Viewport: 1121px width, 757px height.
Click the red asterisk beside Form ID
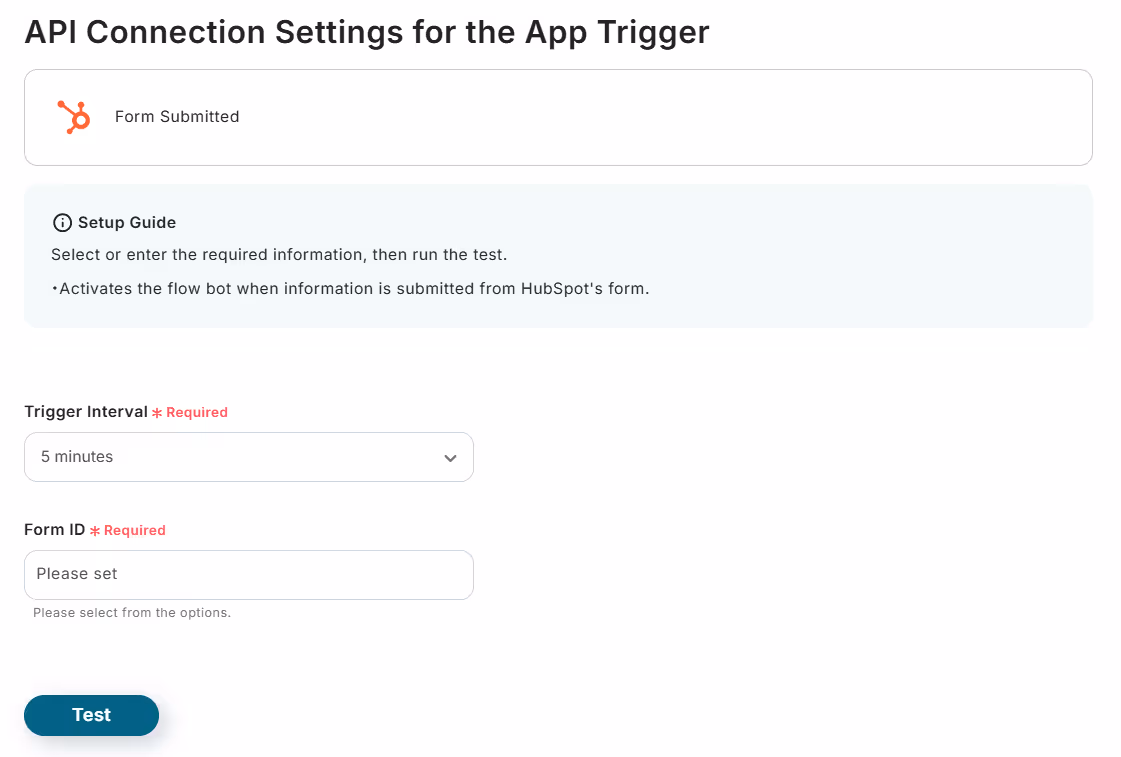click(x=95, y=531)
